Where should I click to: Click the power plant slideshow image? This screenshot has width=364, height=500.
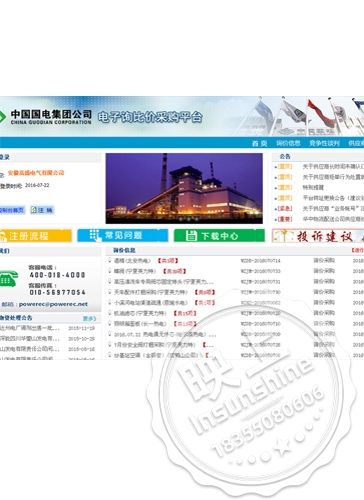click(184, 188)
